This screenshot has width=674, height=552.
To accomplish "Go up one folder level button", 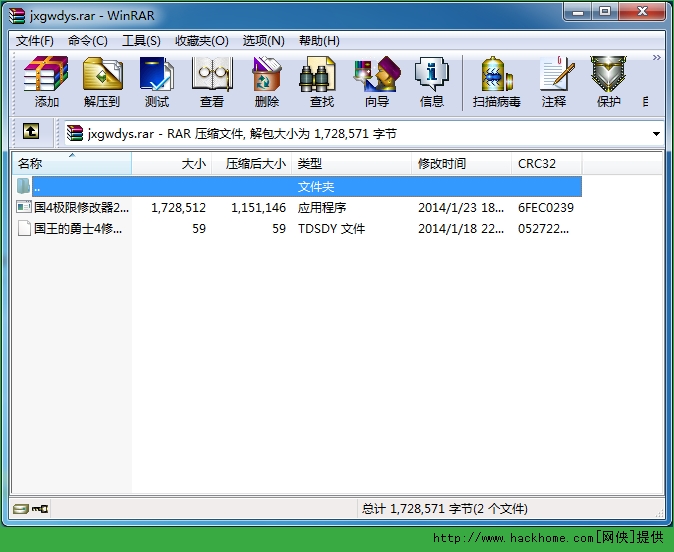I will coord(31,131).
